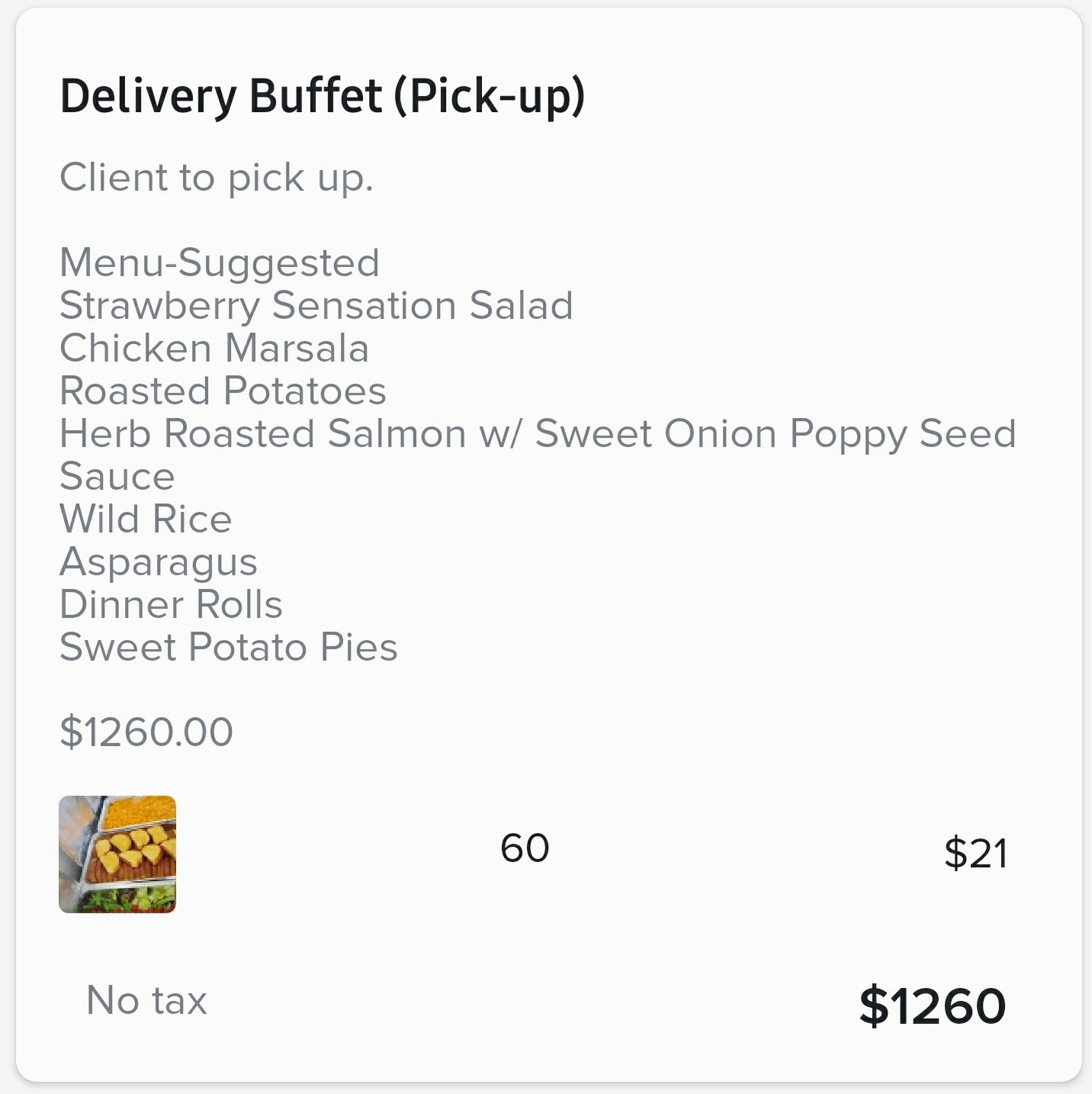1092x1094 pixels.
Task: Click the bold $1260 line total
Action: [x=932, y=1006]
